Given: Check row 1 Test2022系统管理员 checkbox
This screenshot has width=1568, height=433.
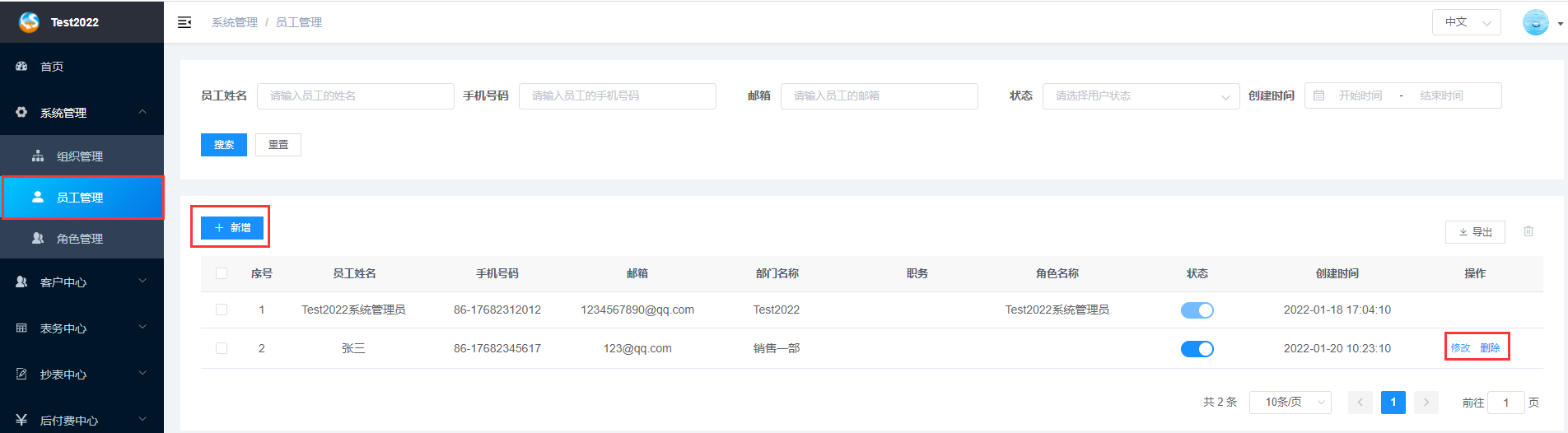Looking at the screenshot, I should point(222,310).
